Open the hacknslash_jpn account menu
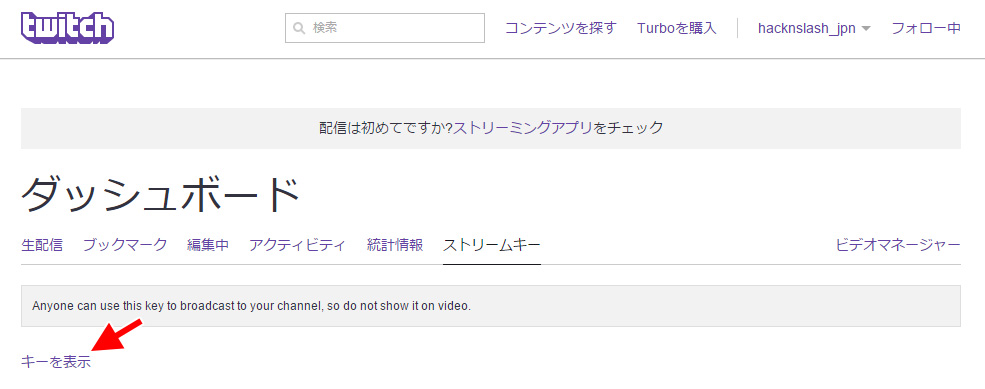Screen dimensions: 985x389 coord(807,29)
